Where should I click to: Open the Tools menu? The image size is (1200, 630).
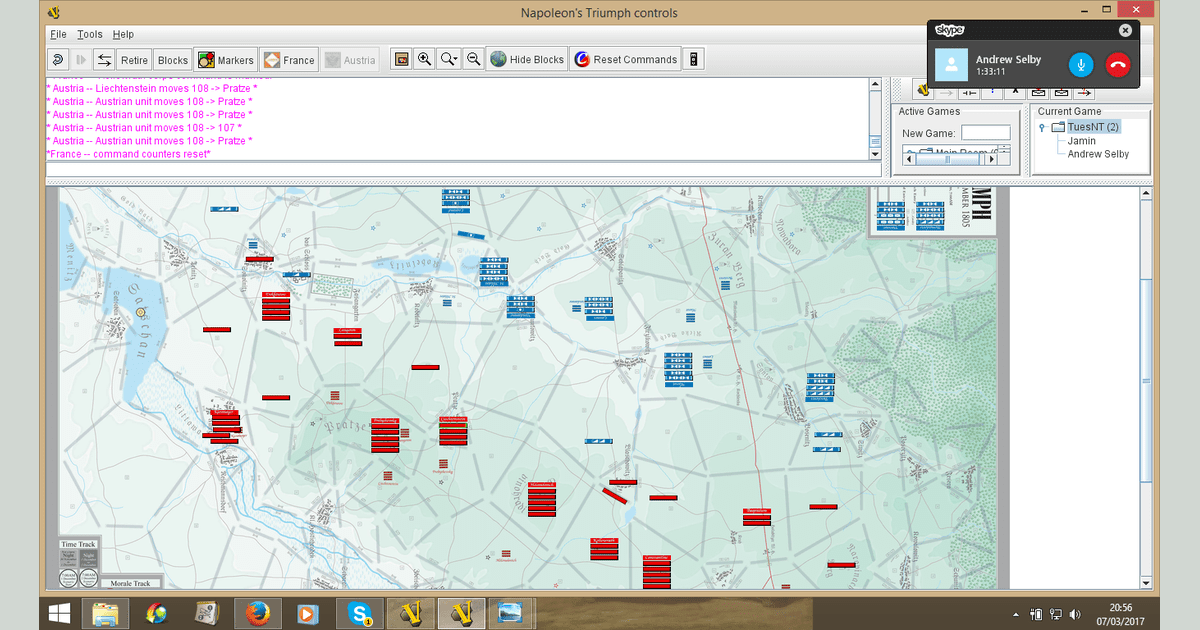pyautogui.click(x=89, y=33)
